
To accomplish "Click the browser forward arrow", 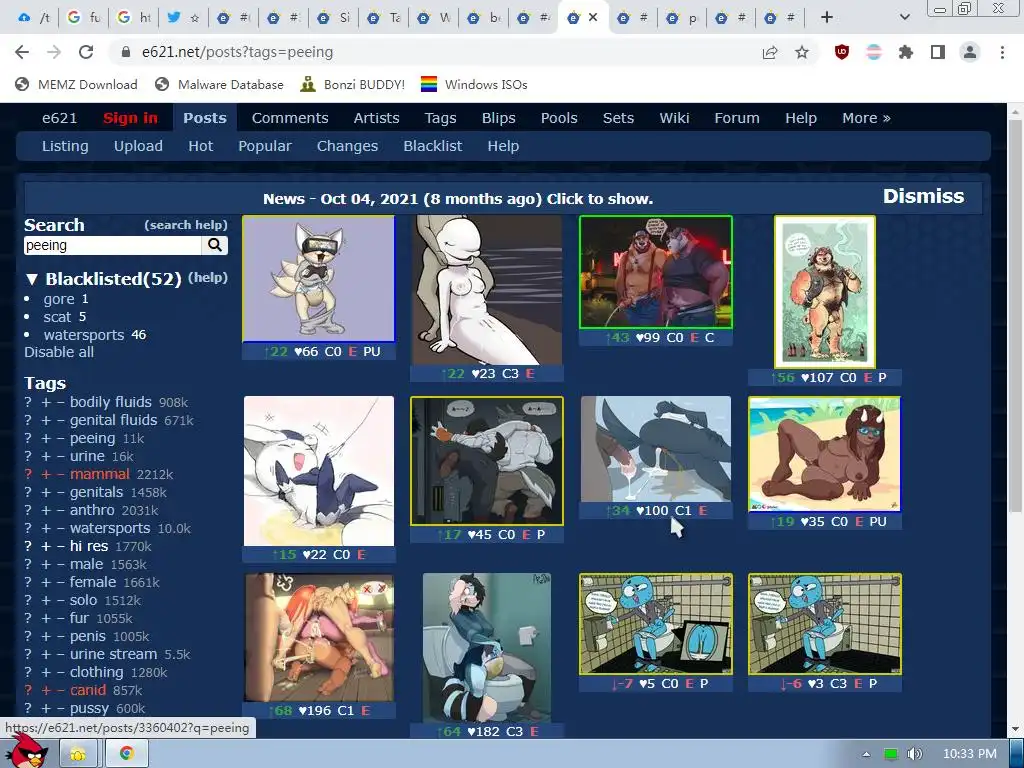I will tap(54, 52).
